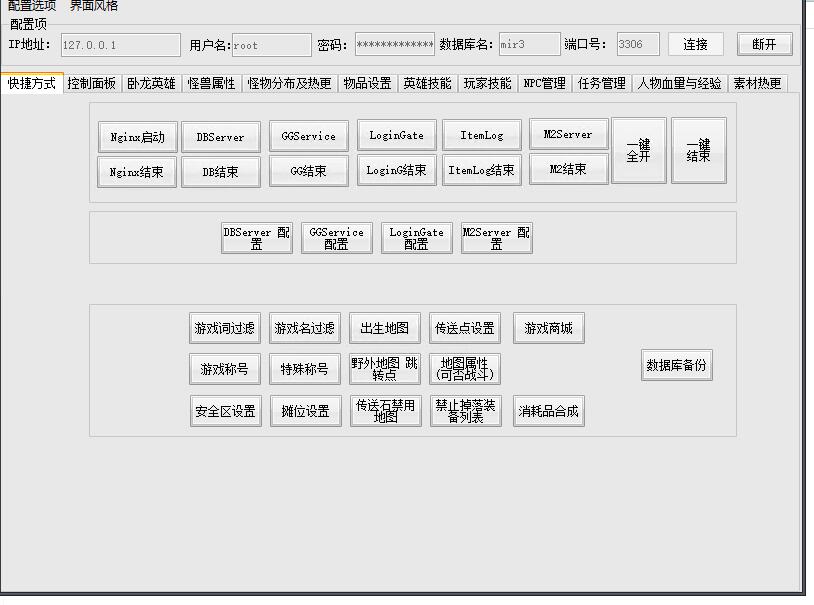Click 一键全开 to start all services
Image resolution: width=814 pixels, height=605 pixels.
pos(638,151)
